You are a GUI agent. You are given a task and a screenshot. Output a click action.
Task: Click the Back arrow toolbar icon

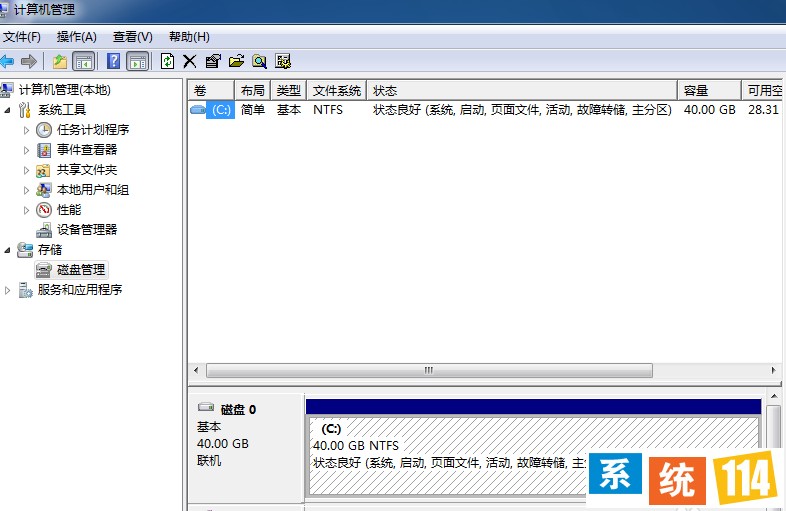click(x=7, y=62)
